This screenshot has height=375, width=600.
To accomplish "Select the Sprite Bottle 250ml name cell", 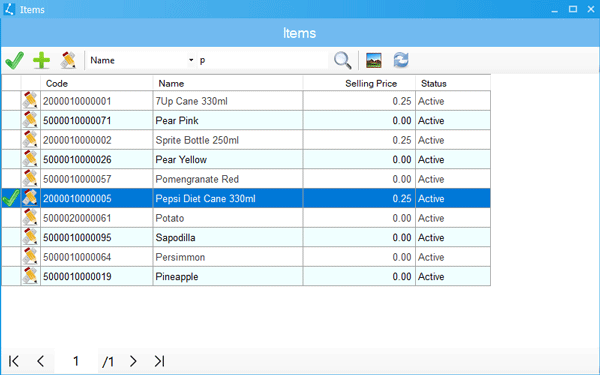I will tap(228, 140).
